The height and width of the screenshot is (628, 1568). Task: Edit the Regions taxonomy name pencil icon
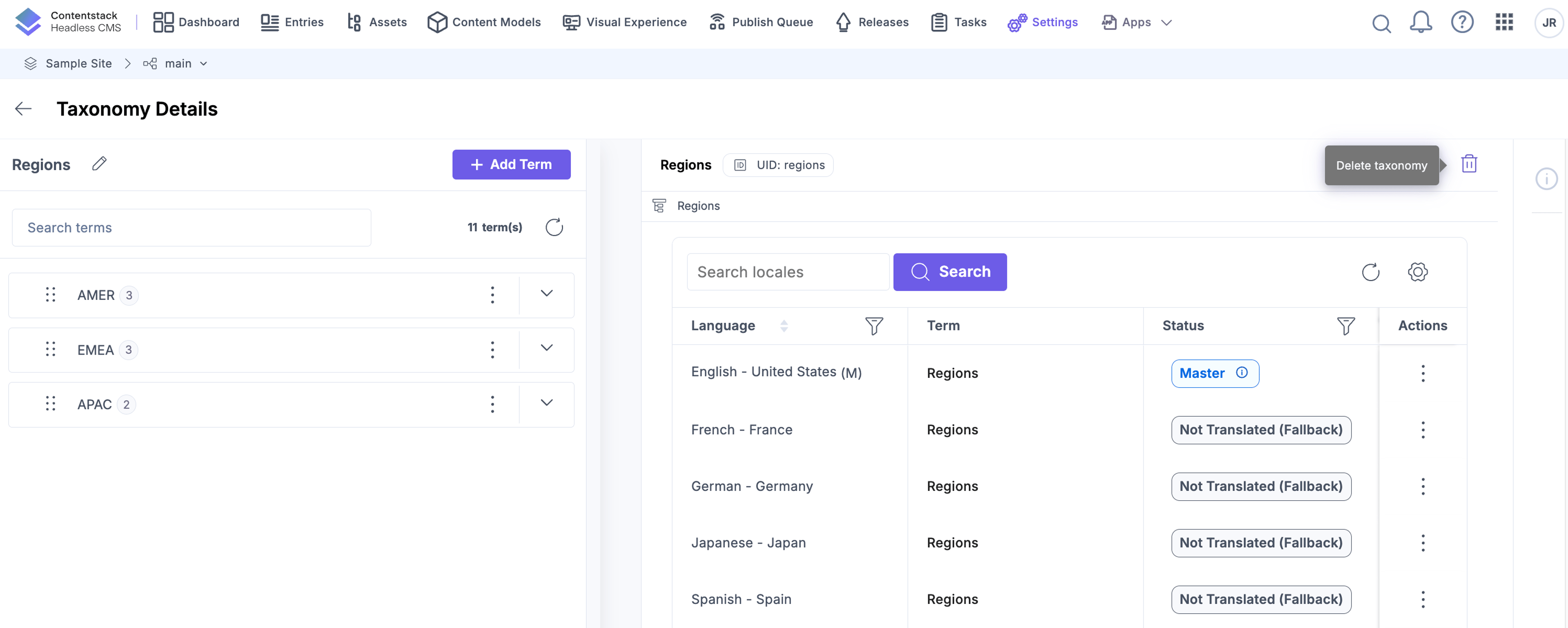[x=99, y=164]
